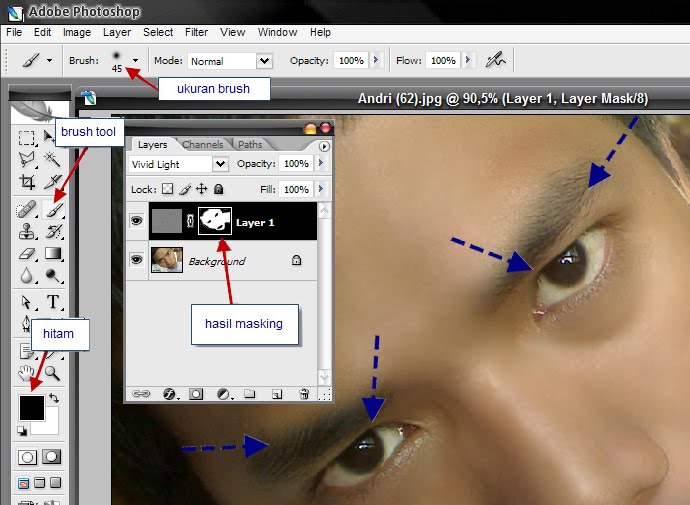690x505 pixels.
Task: Select the Rectangular Marquee tool
Action: [x=26, y=138]
